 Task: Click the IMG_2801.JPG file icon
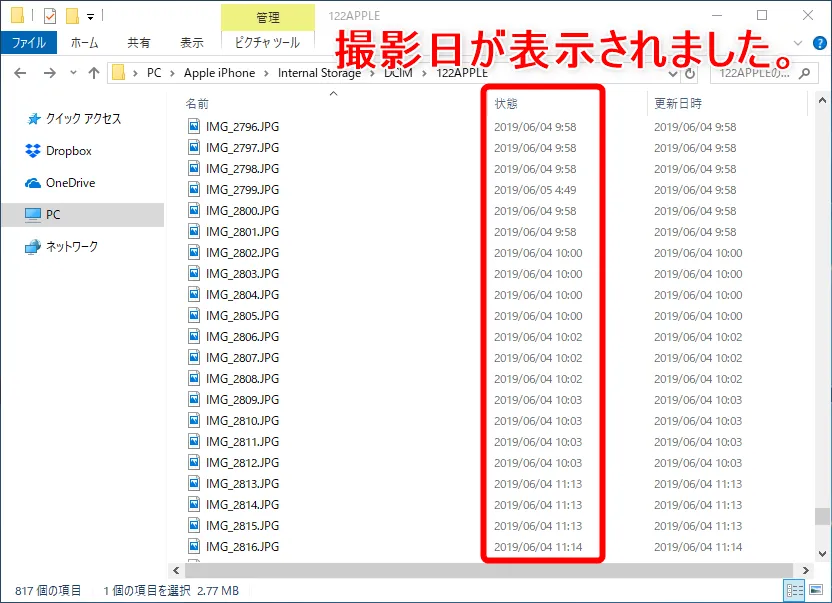point(194,231)
